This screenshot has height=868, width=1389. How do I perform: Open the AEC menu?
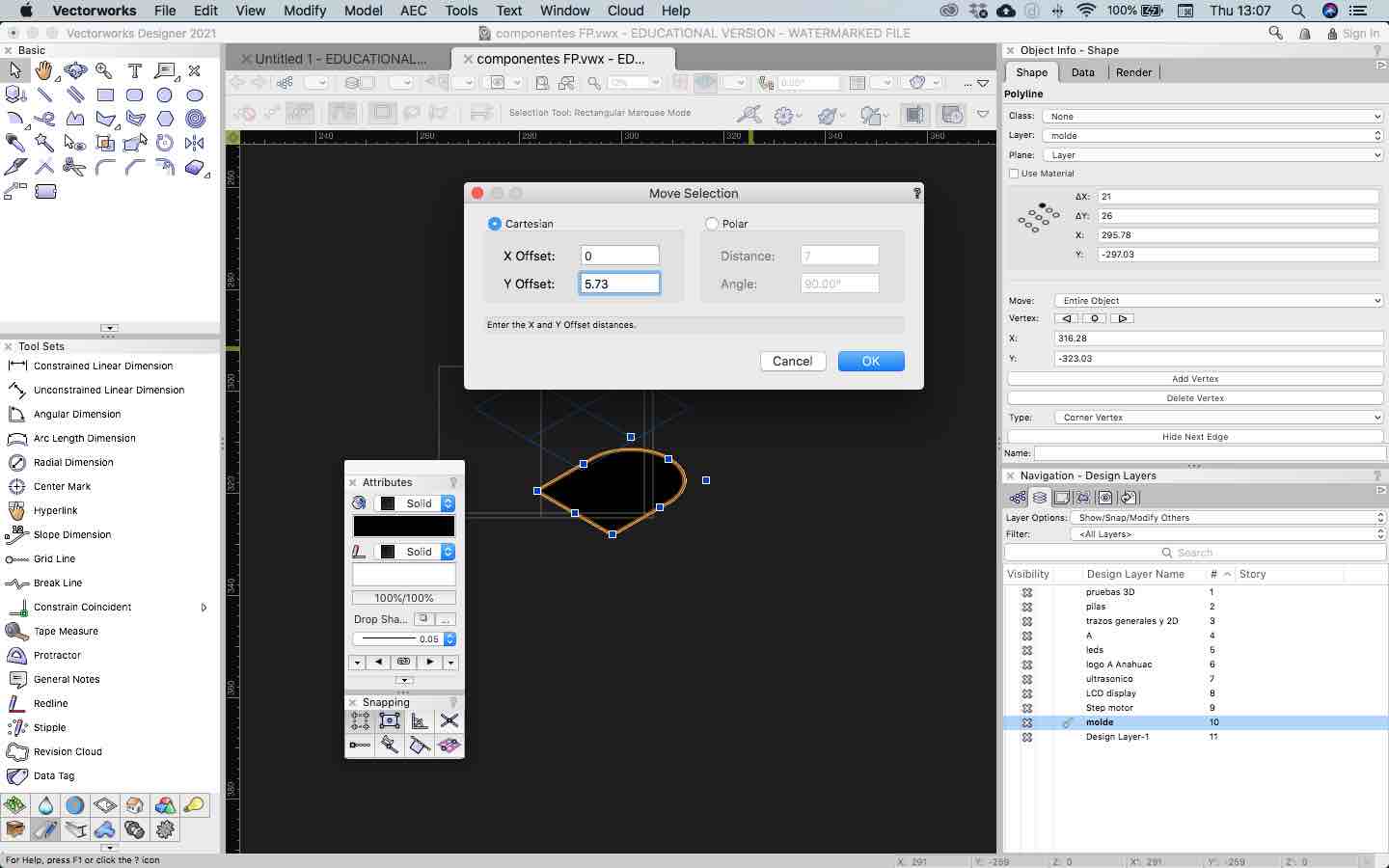coord(413,11)
